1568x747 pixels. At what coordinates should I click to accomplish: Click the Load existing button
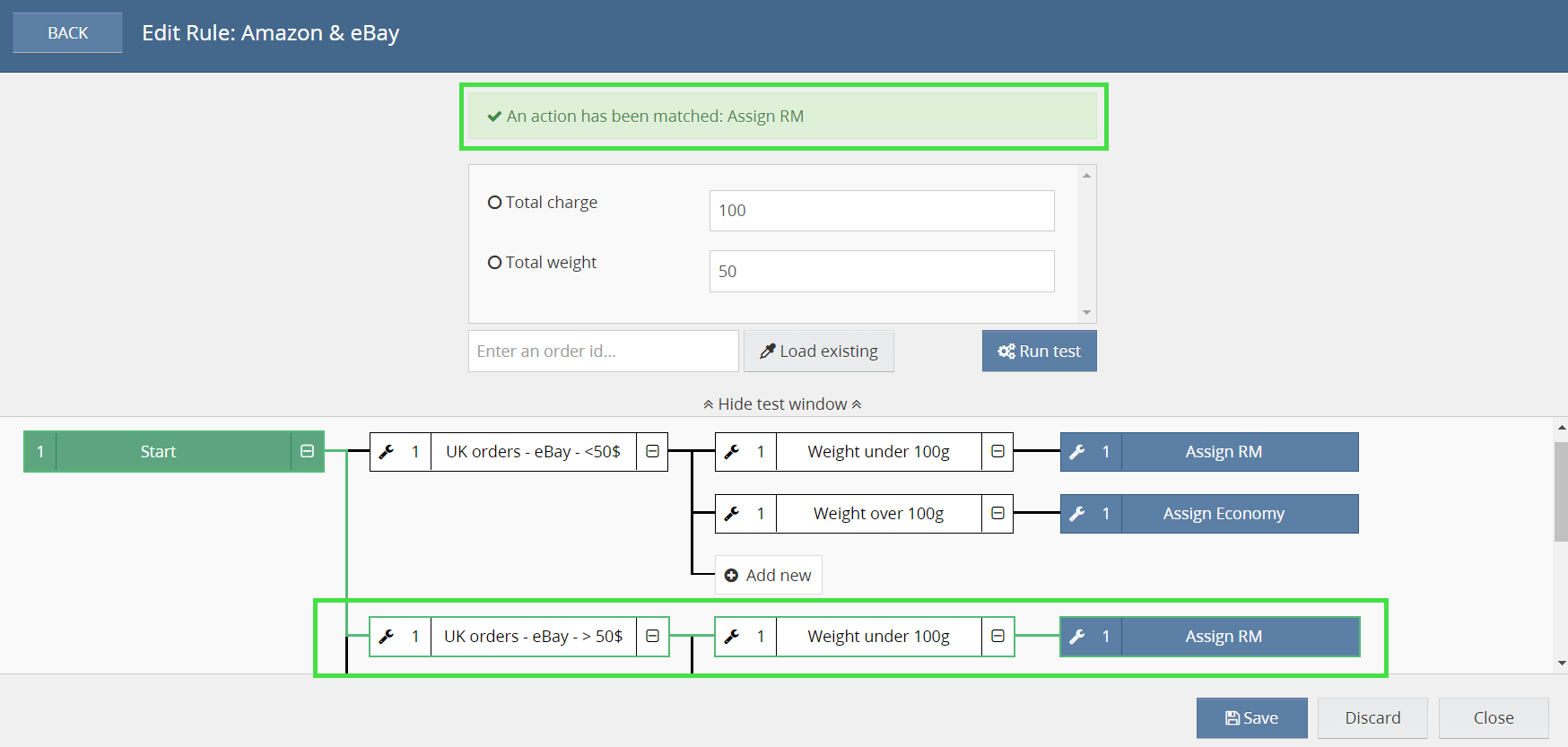[818, 352]
